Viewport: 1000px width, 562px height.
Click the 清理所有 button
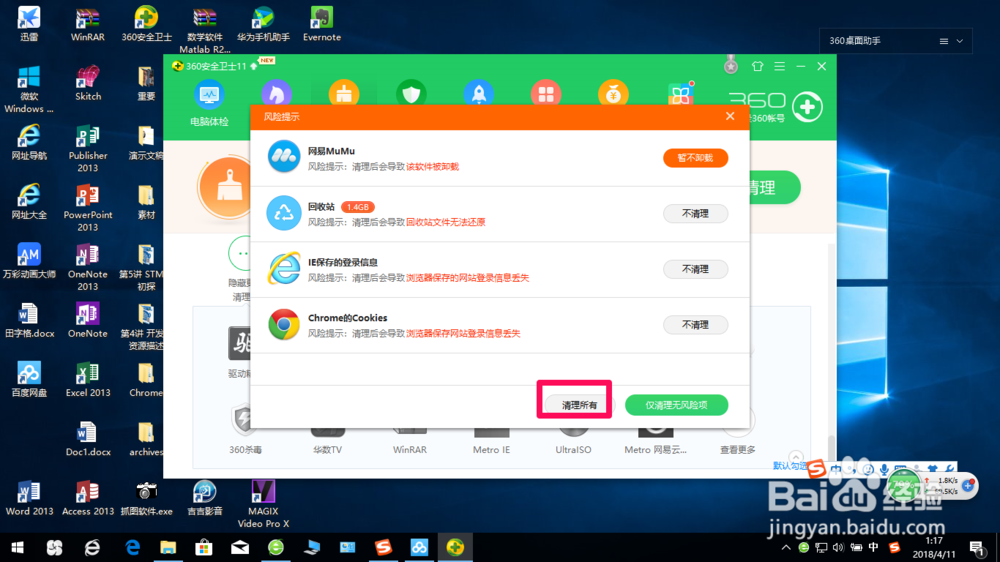click(579, 405)
